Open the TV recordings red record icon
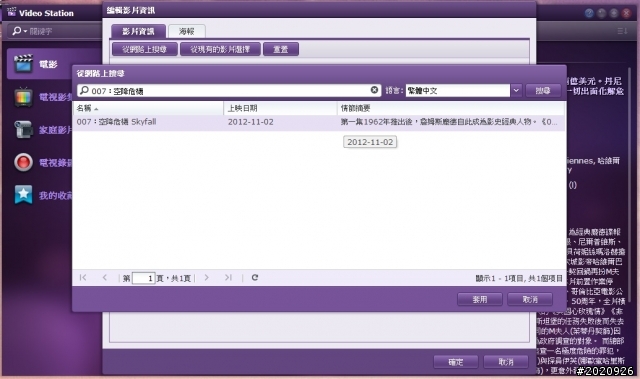This screenshot has width=640, height=379. click(x=23, y=162)
